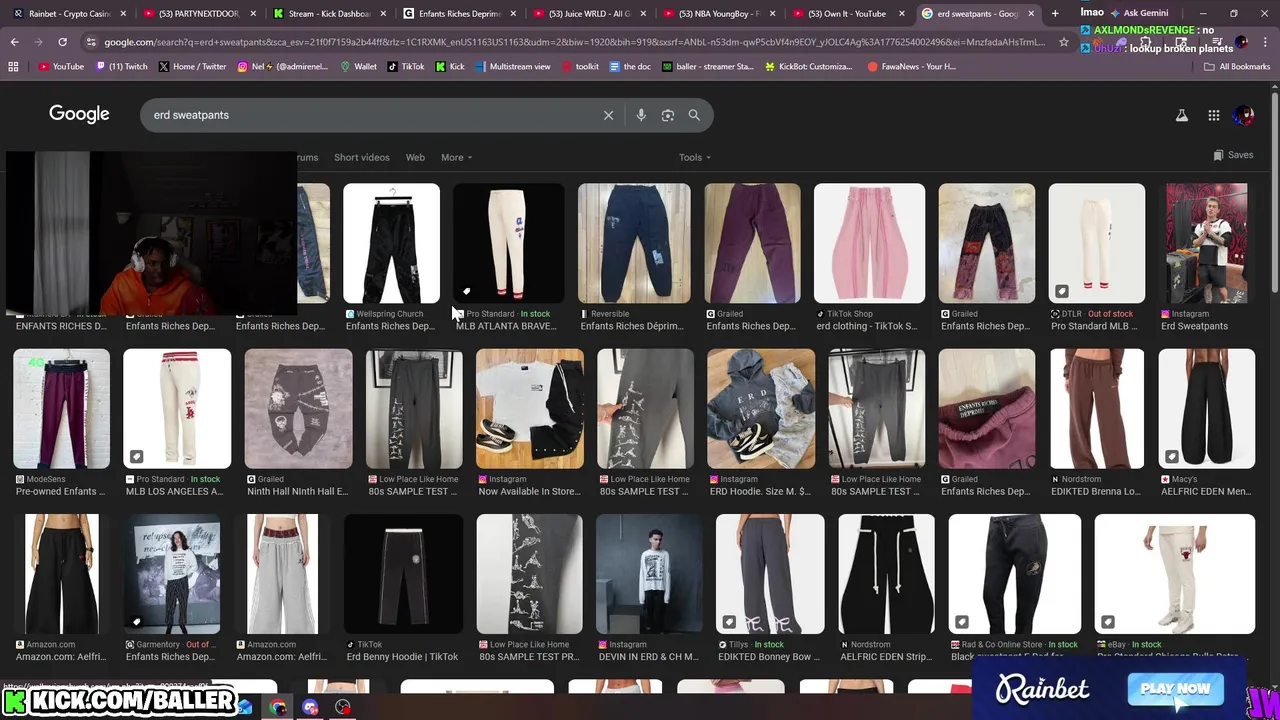
Task: Start voice search with the microphone icon
Action: 641,115
